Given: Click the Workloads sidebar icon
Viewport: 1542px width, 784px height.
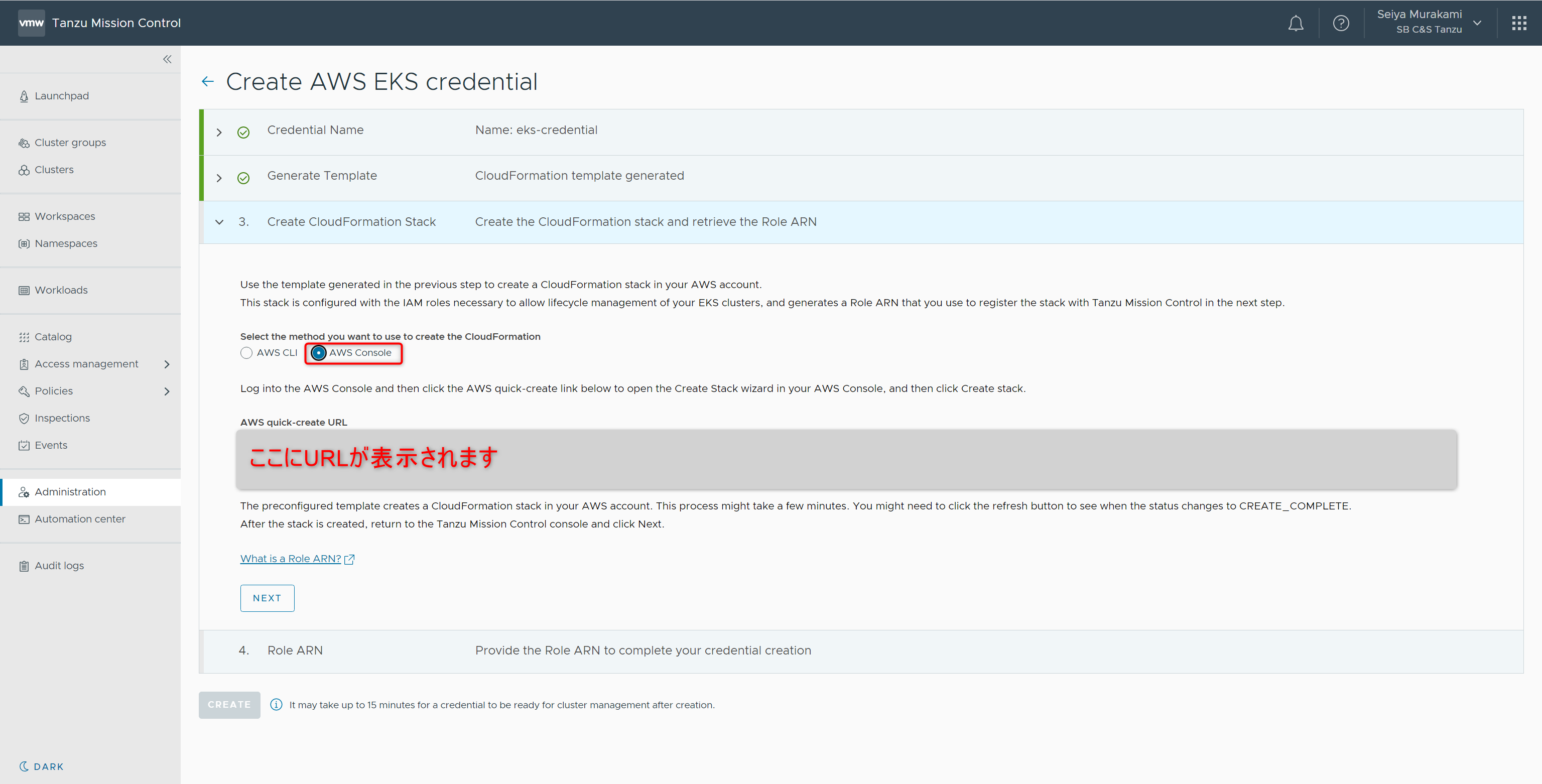Looking at the screenshot, I should [x=24, y=290].
